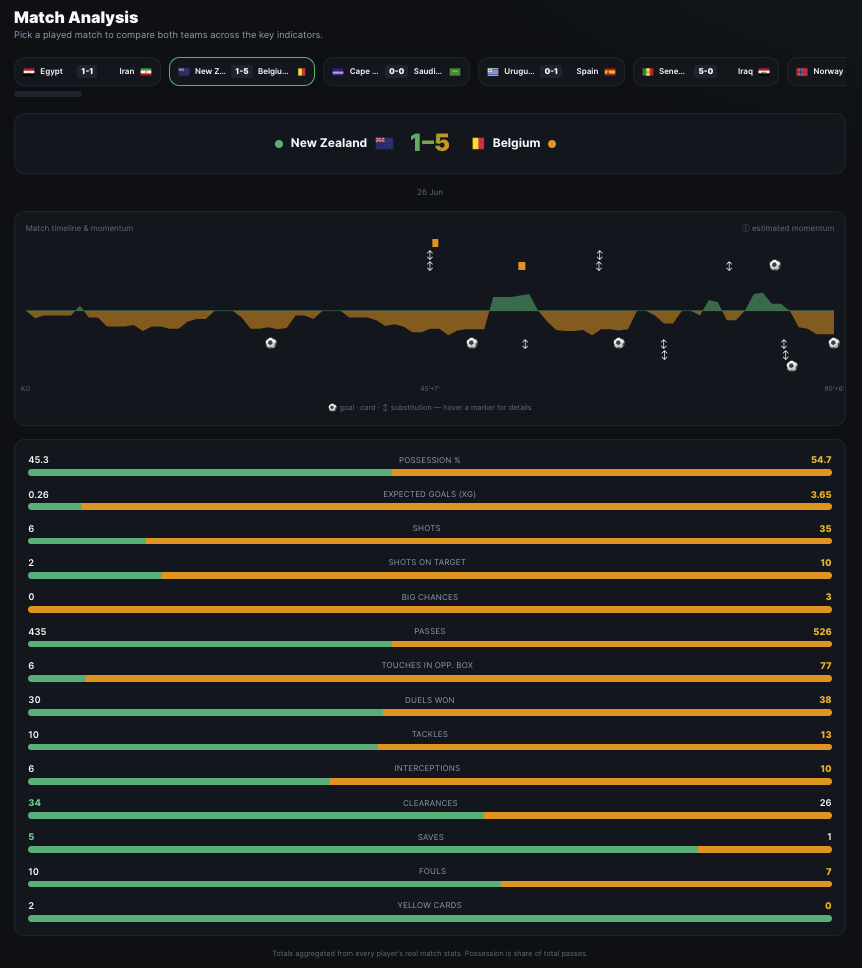
Task: Pick the Senegal 5-0 Iraq match chip
Action: tap(706, 72)
